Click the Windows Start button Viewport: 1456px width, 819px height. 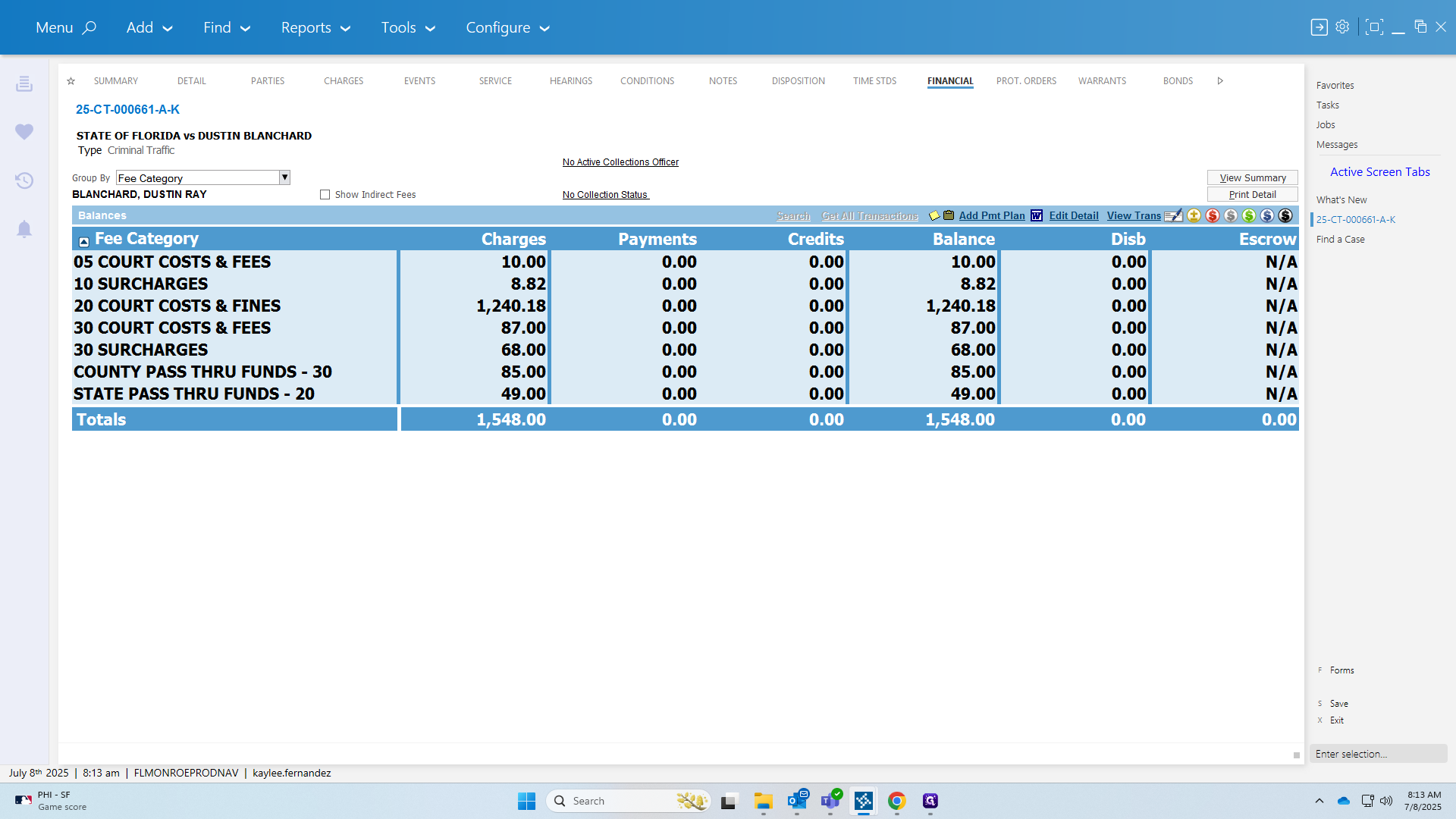tap(527, 801)
